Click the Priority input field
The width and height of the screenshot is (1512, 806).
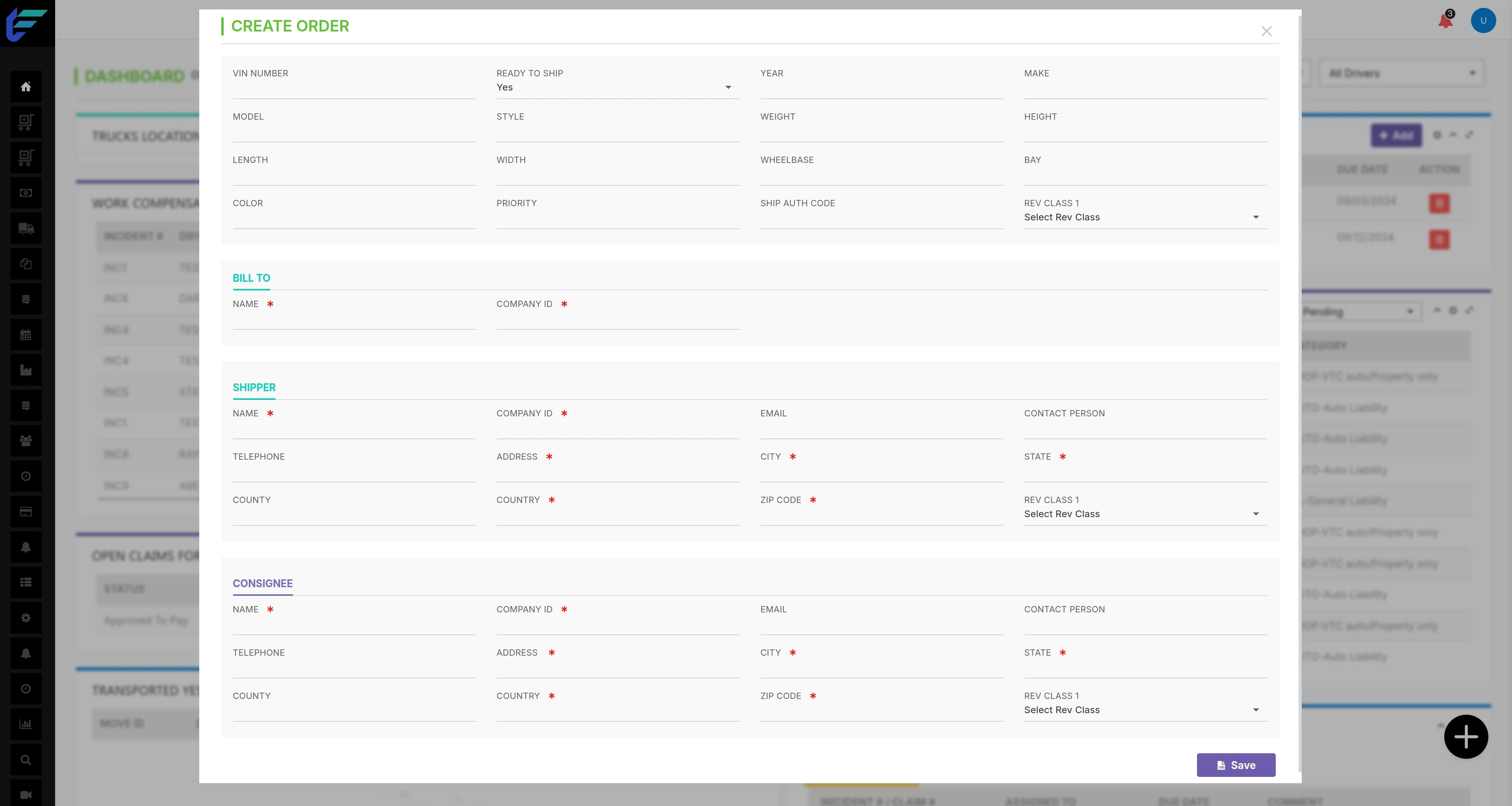(617, 219)
